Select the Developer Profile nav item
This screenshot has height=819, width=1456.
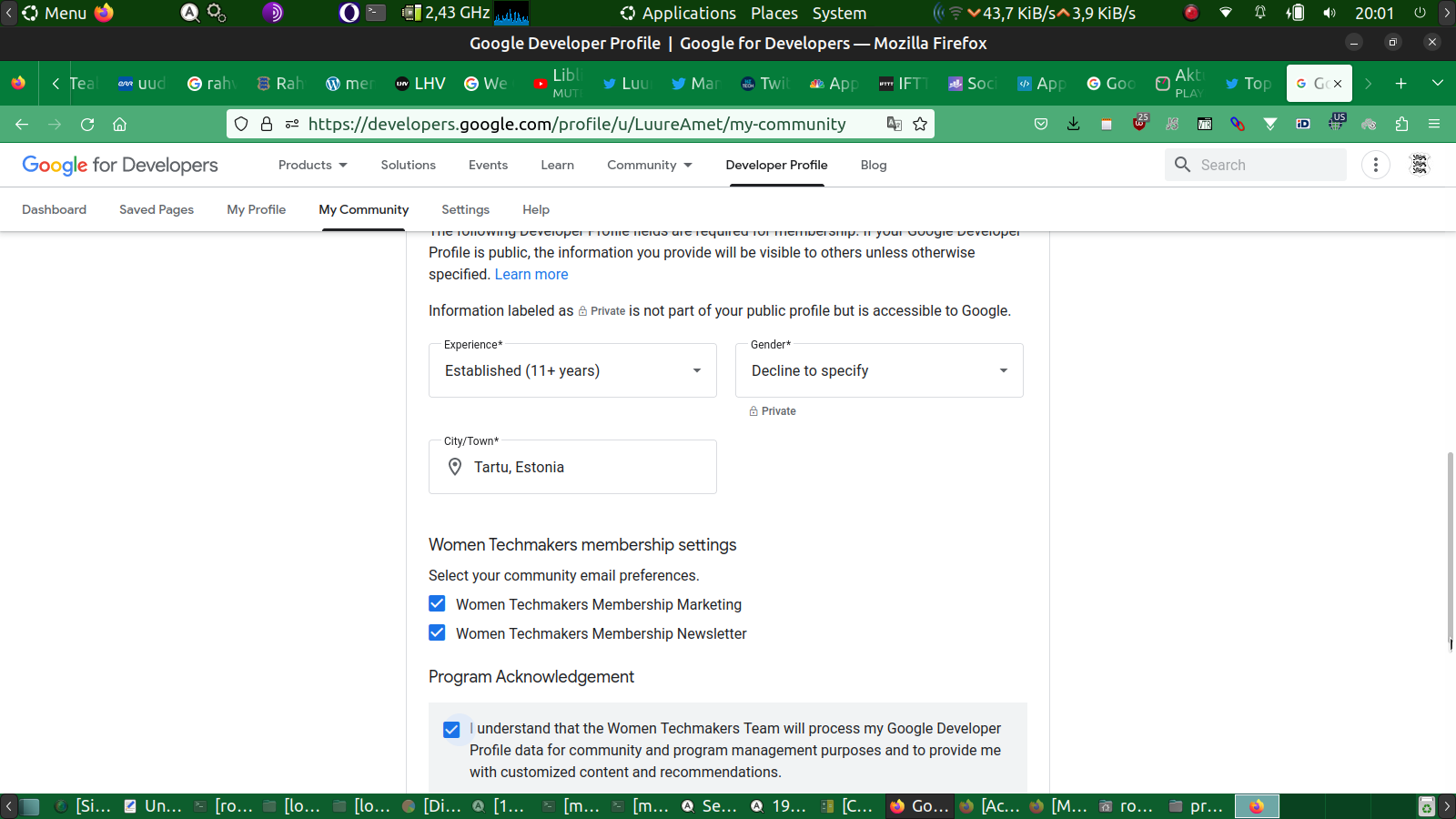[x=776, y=165]
